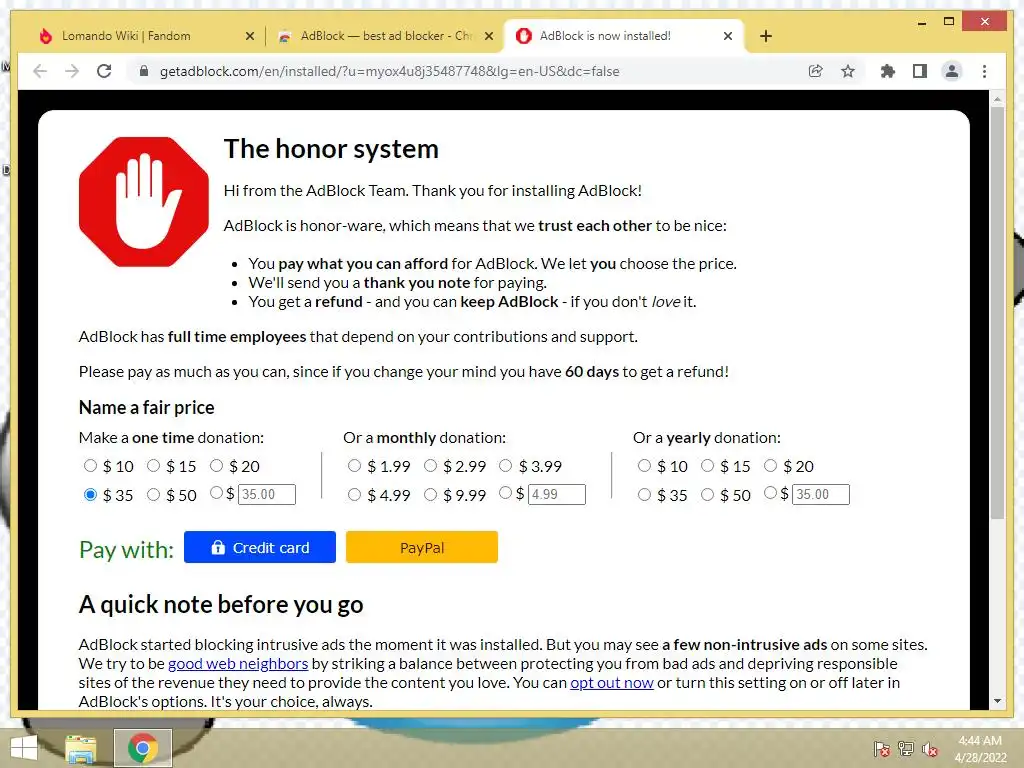Go forward one page
Viewport: 1024px width, 768px height.
coord(72,71)
